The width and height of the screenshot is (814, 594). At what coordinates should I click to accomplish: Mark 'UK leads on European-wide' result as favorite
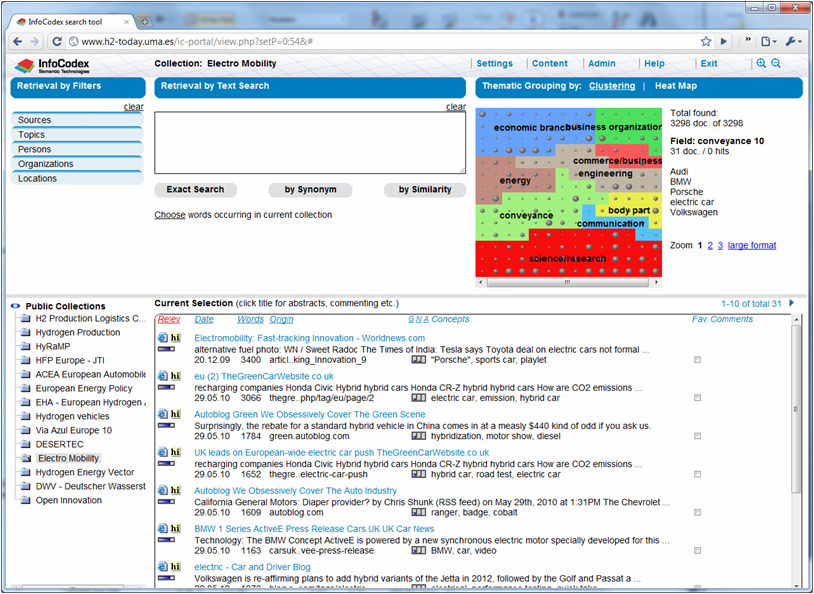click(697, 474)
